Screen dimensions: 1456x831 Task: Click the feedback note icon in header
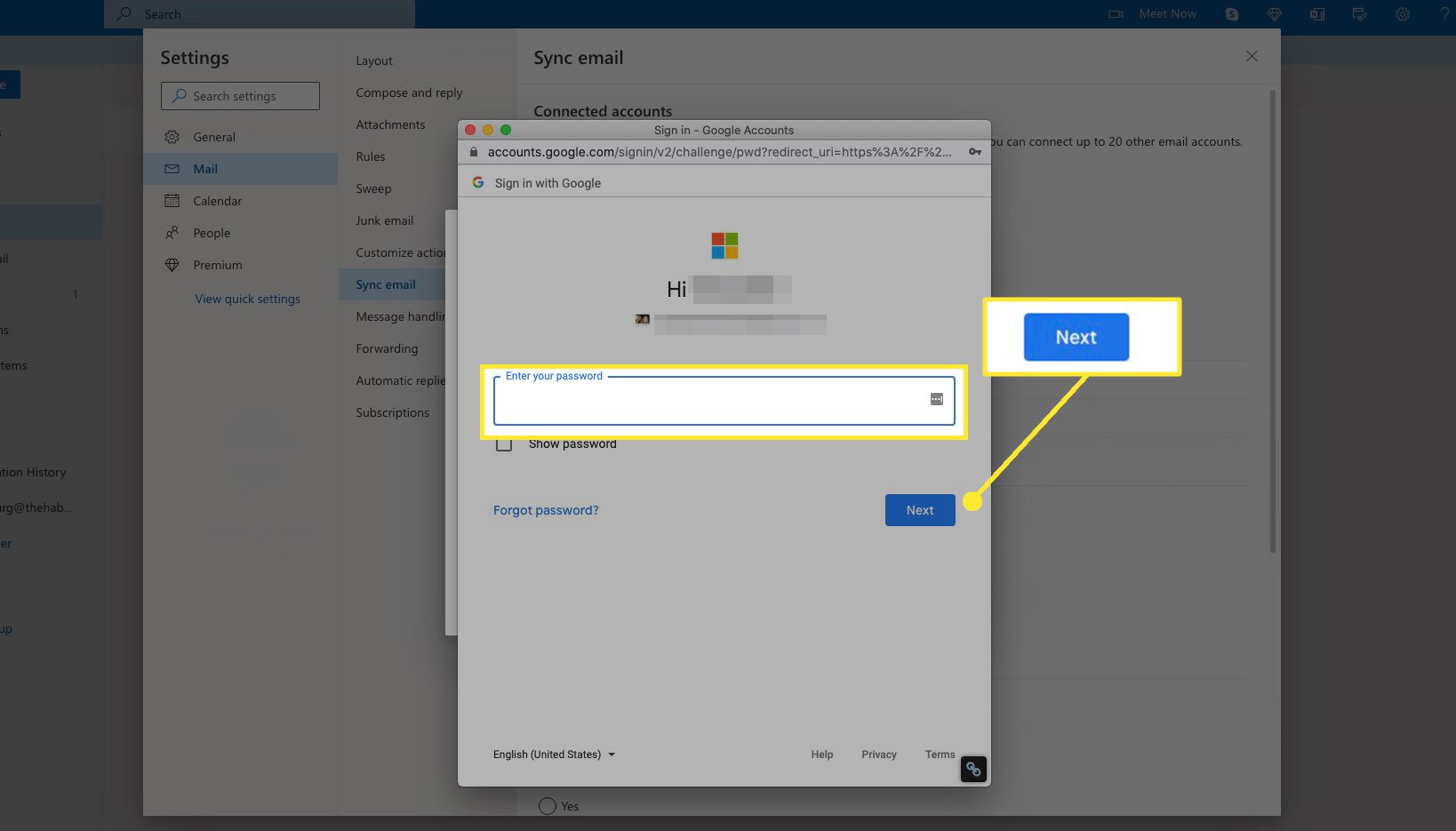(x=1359, y=14)
